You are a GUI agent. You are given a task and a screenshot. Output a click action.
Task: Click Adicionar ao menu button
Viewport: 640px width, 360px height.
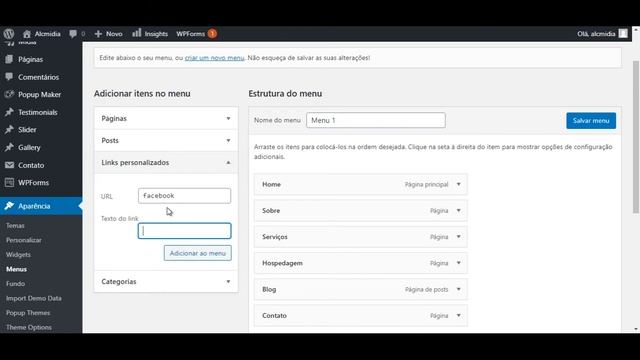pyautogui.click(x=198, y=253)
